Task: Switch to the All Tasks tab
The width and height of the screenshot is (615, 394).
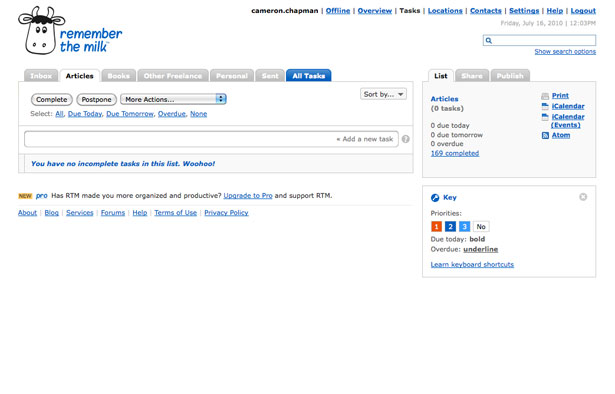Action: [x=309, y=76]
